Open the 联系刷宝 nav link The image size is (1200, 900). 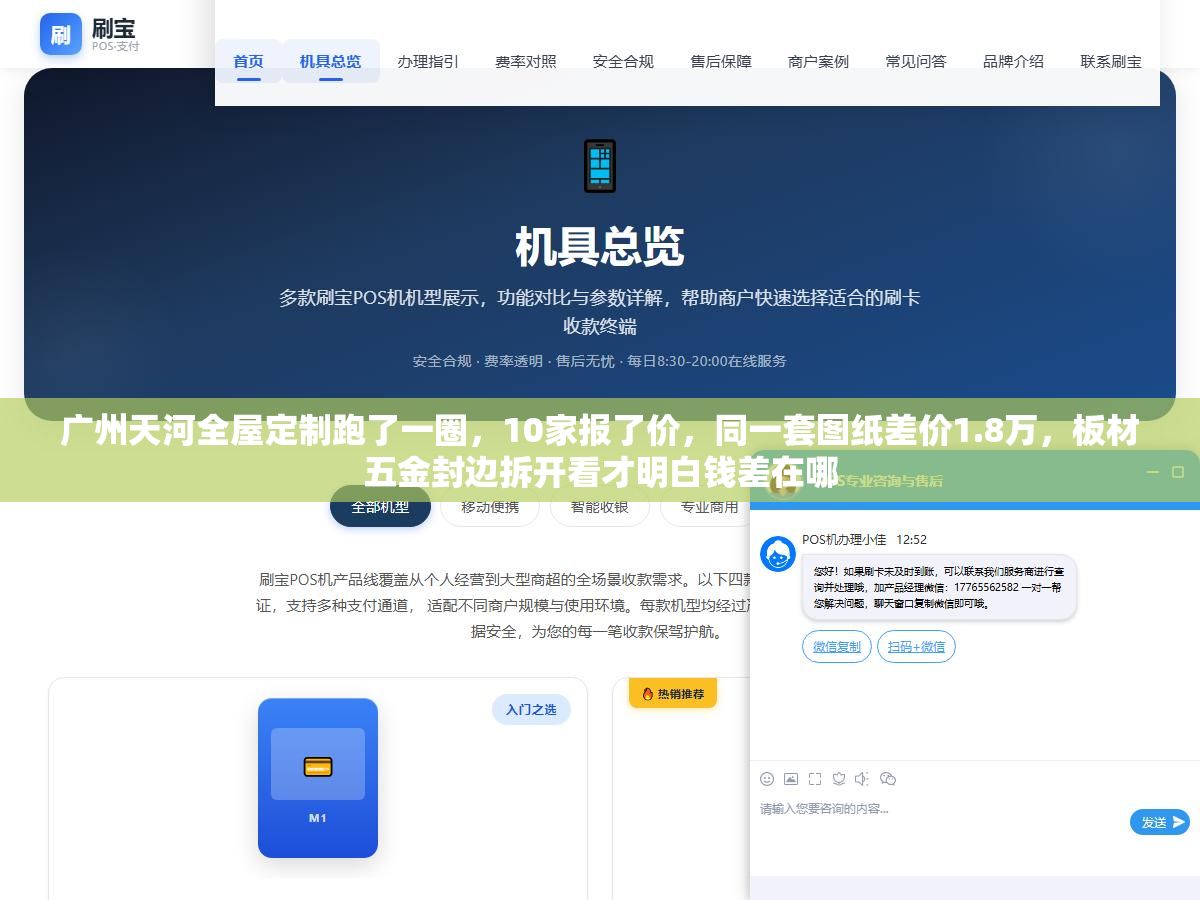point(1111,61)
